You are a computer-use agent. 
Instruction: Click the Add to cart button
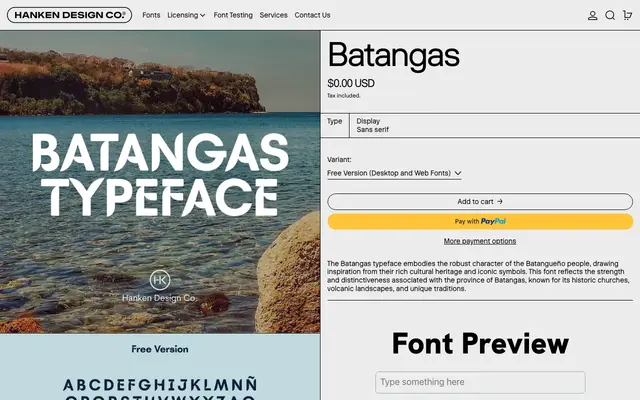[x=480, y=202]
